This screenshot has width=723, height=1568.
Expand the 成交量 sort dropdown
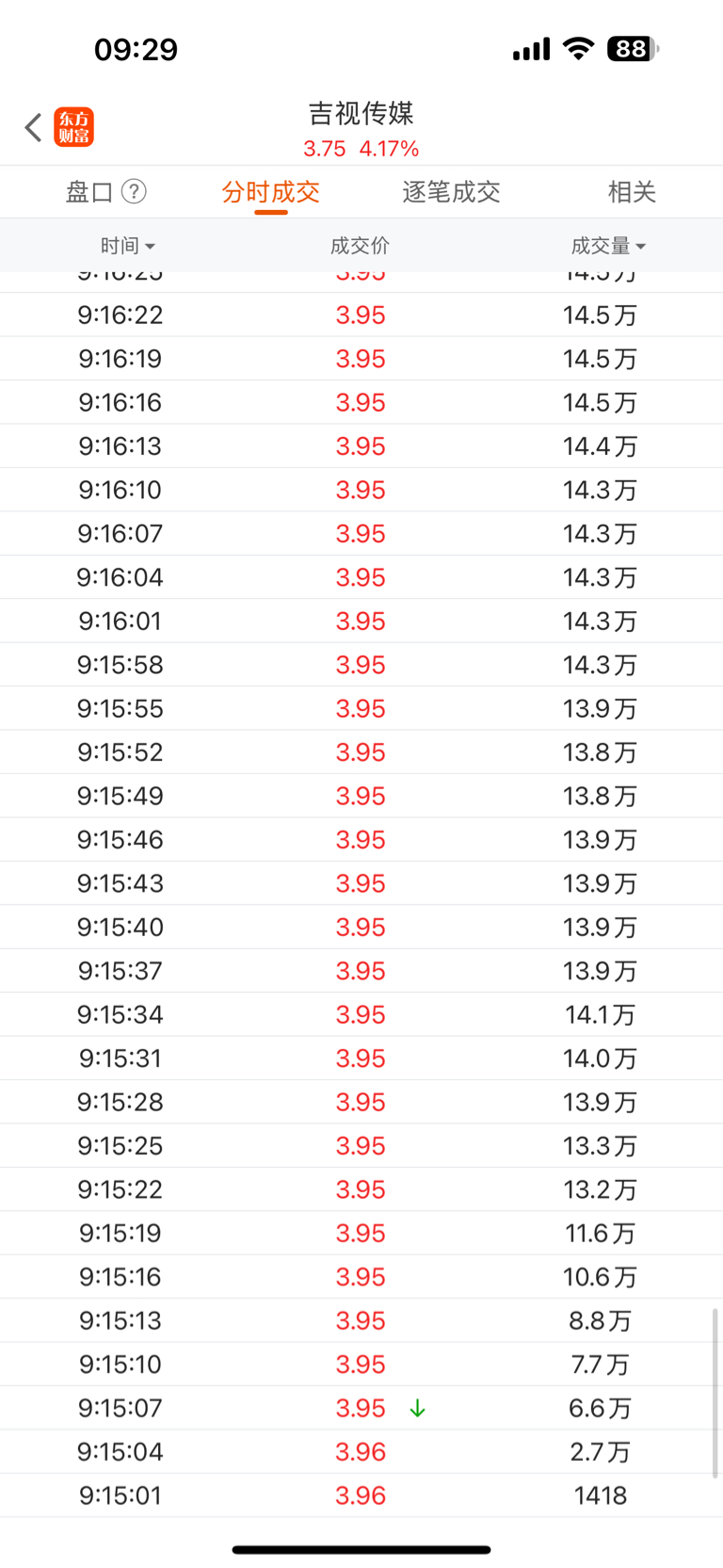tap(608, 246)
